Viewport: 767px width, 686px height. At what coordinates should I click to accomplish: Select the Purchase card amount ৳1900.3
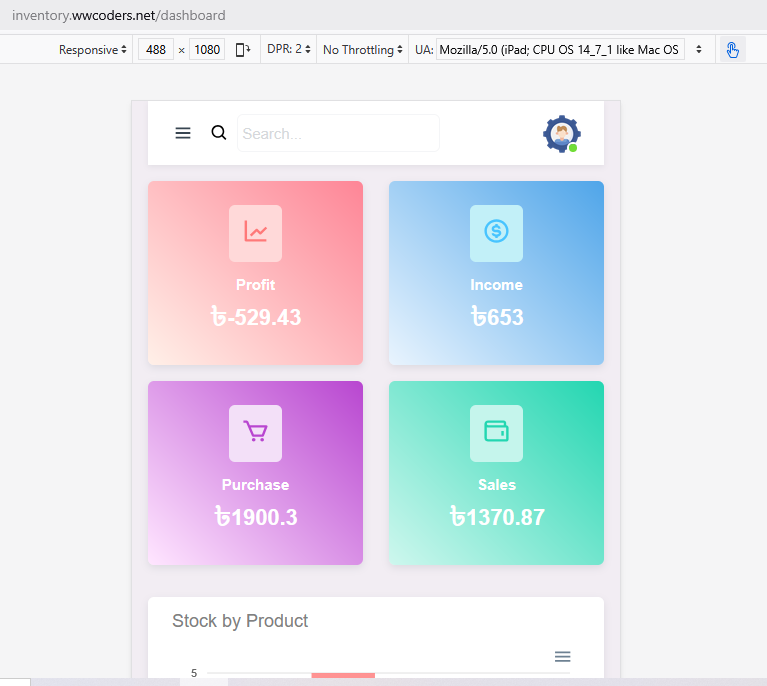coord(256,517)
